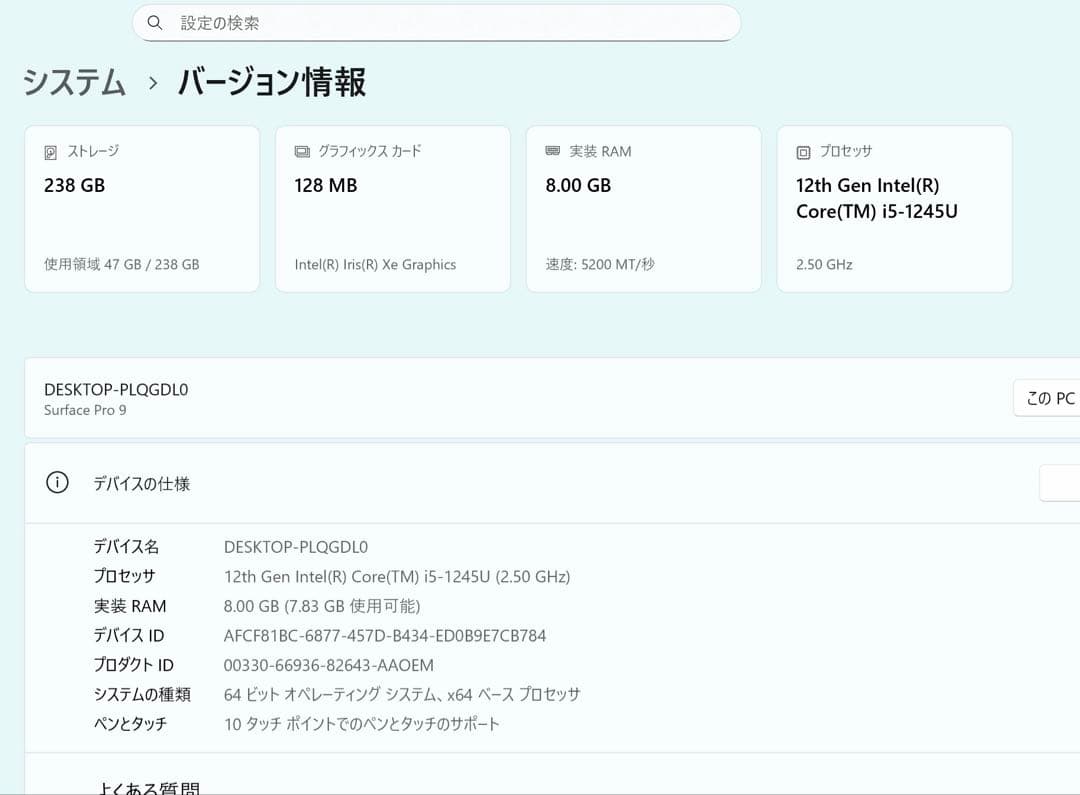
Task: Click the 設定の検索 search field
Action: [437, 22]
